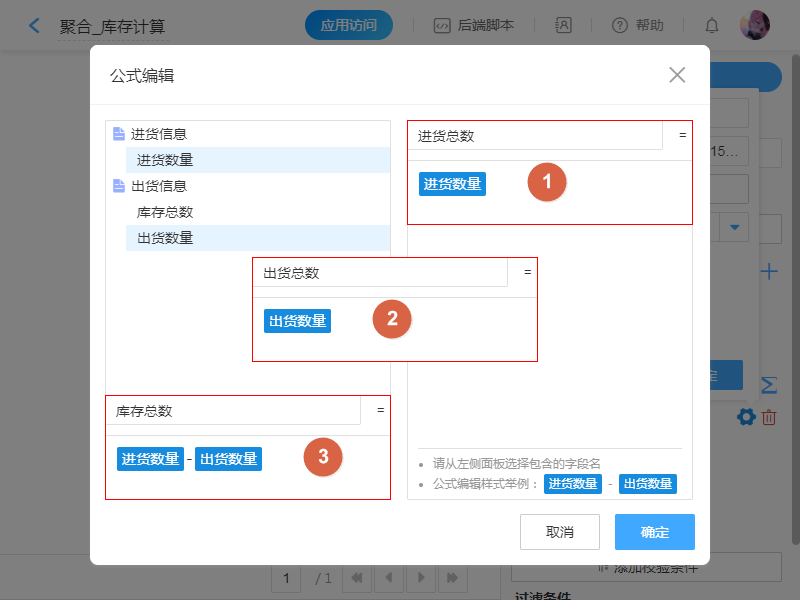
Task: Select 进货信息 in the field tree
Action: (x=158, y=134)
